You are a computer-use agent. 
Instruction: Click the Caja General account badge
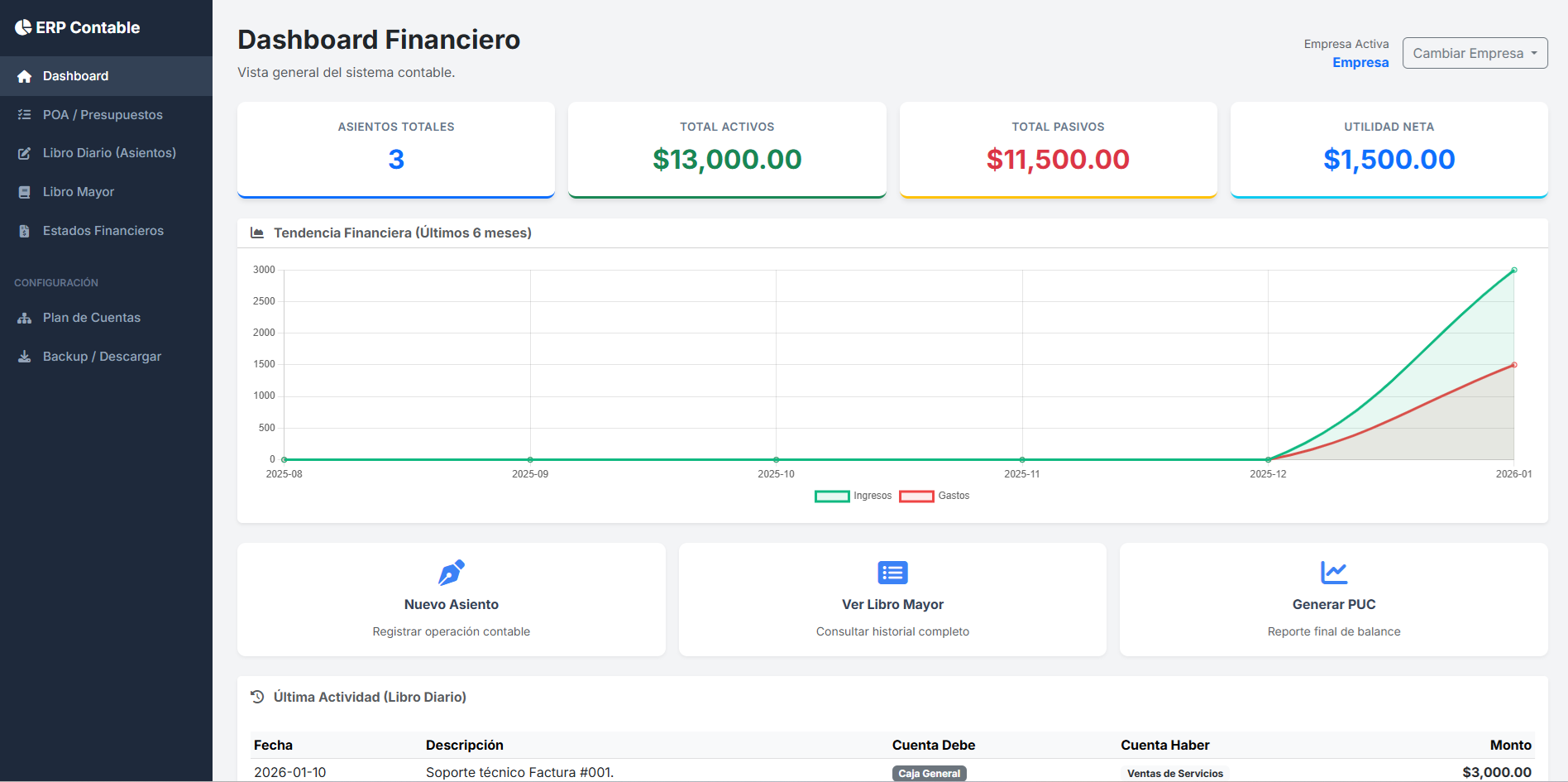click(x=929, y=773)
